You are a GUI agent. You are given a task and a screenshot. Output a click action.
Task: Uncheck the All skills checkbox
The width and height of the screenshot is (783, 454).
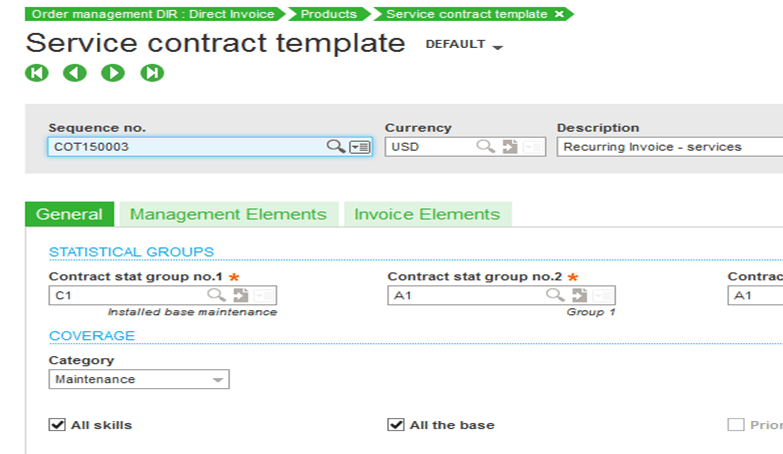[x=57, y=425]
